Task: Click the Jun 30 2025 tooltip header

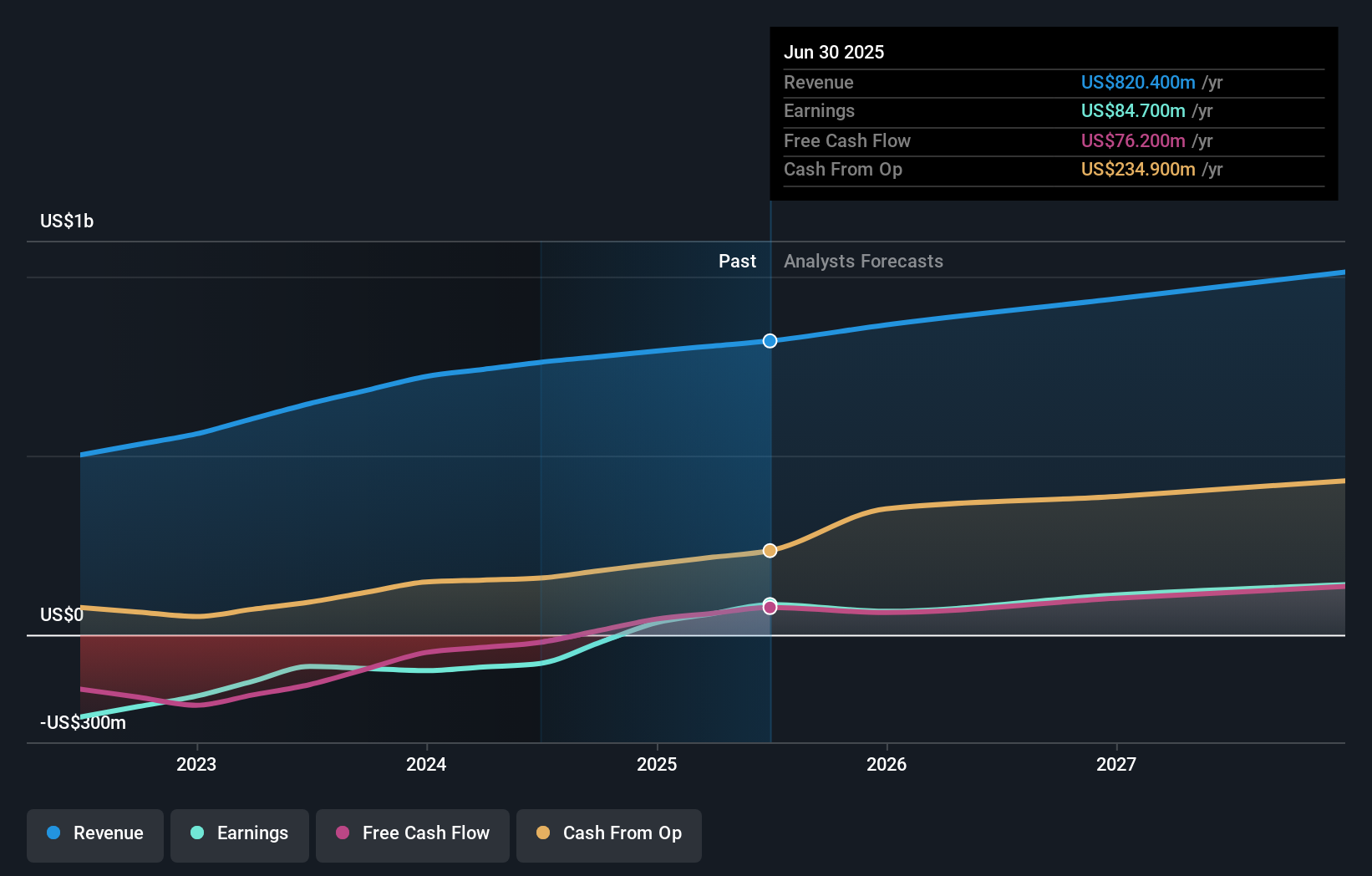Action: click(x=834, y=52)
